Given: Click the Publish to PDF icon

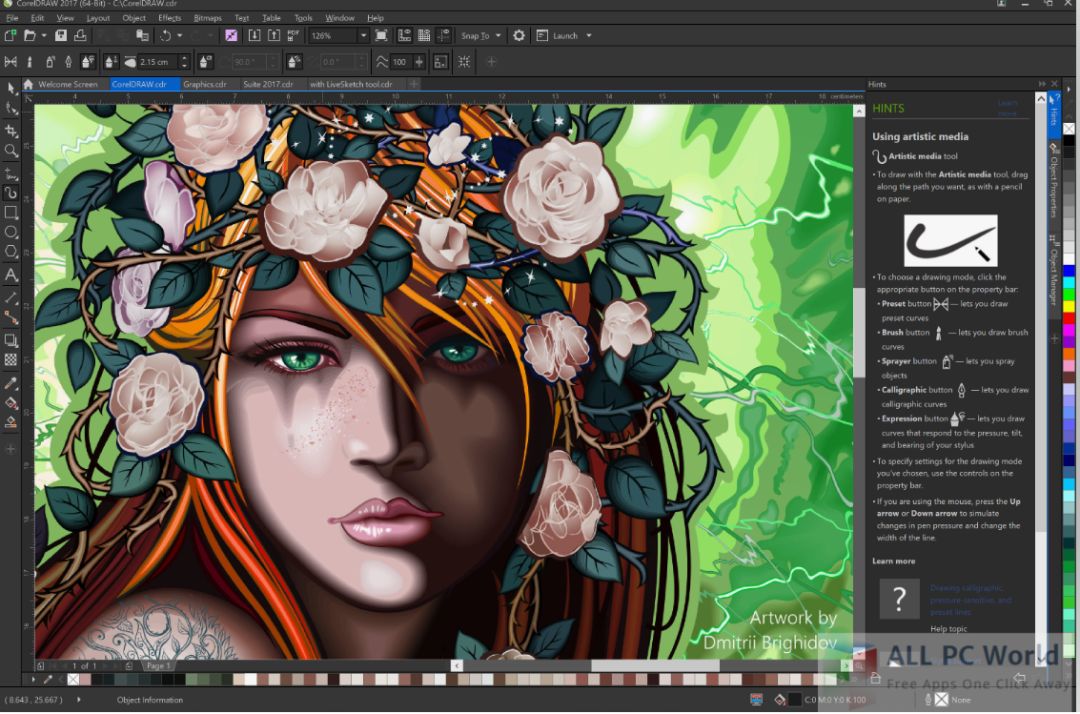Looking at the screenshot, I should click(x=293, y=35).
